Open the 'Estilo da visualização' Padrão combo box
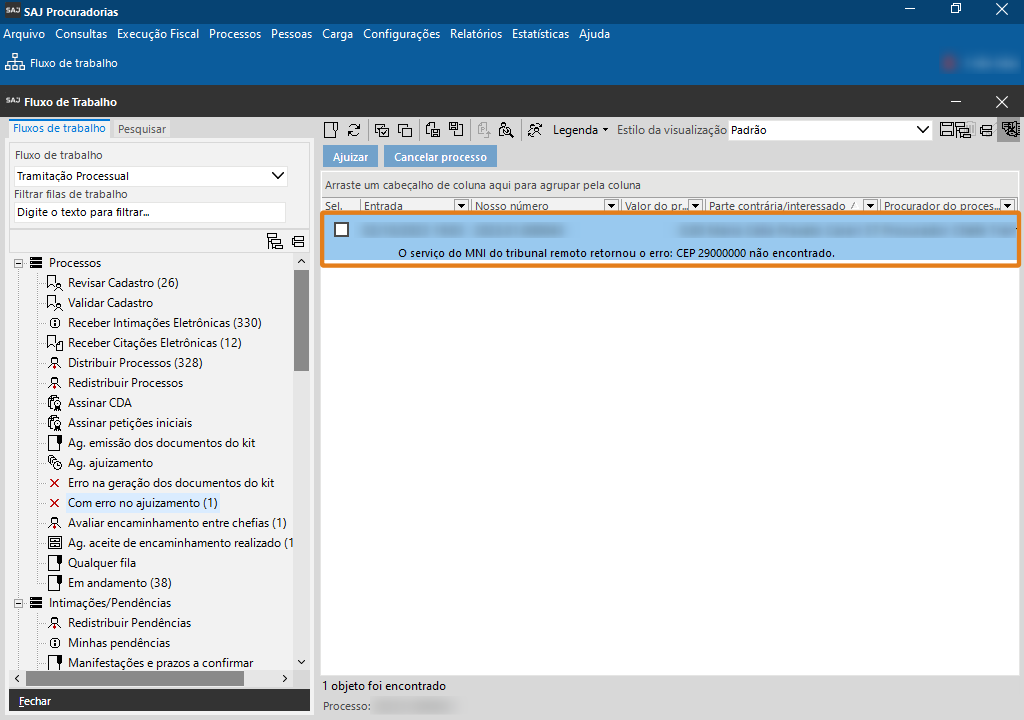Viewport: 1024px width, 720px height. click(x=830, y=130)
